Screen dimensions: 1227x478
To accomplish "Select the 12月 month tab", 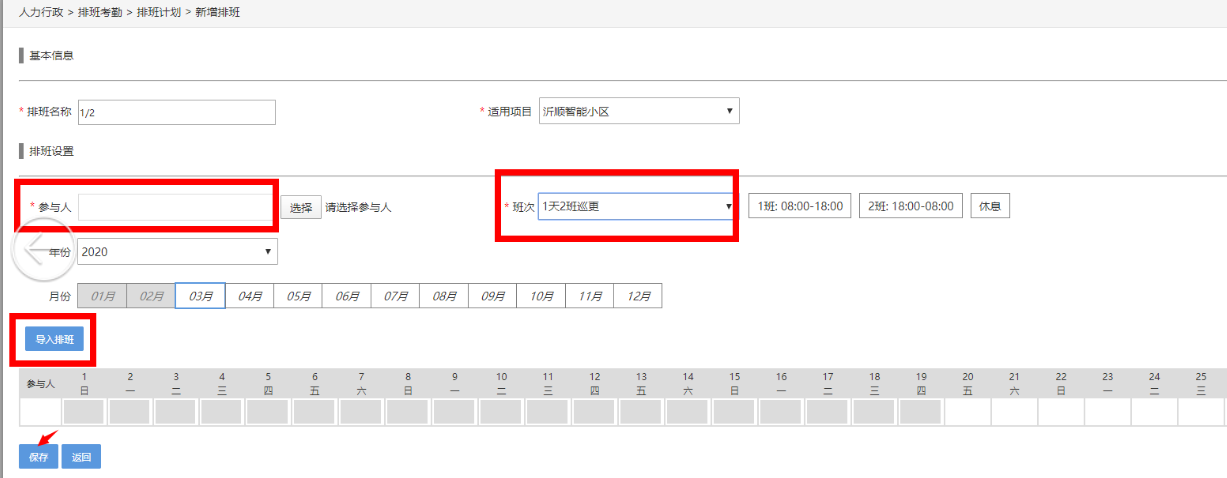I will [638, 296].
